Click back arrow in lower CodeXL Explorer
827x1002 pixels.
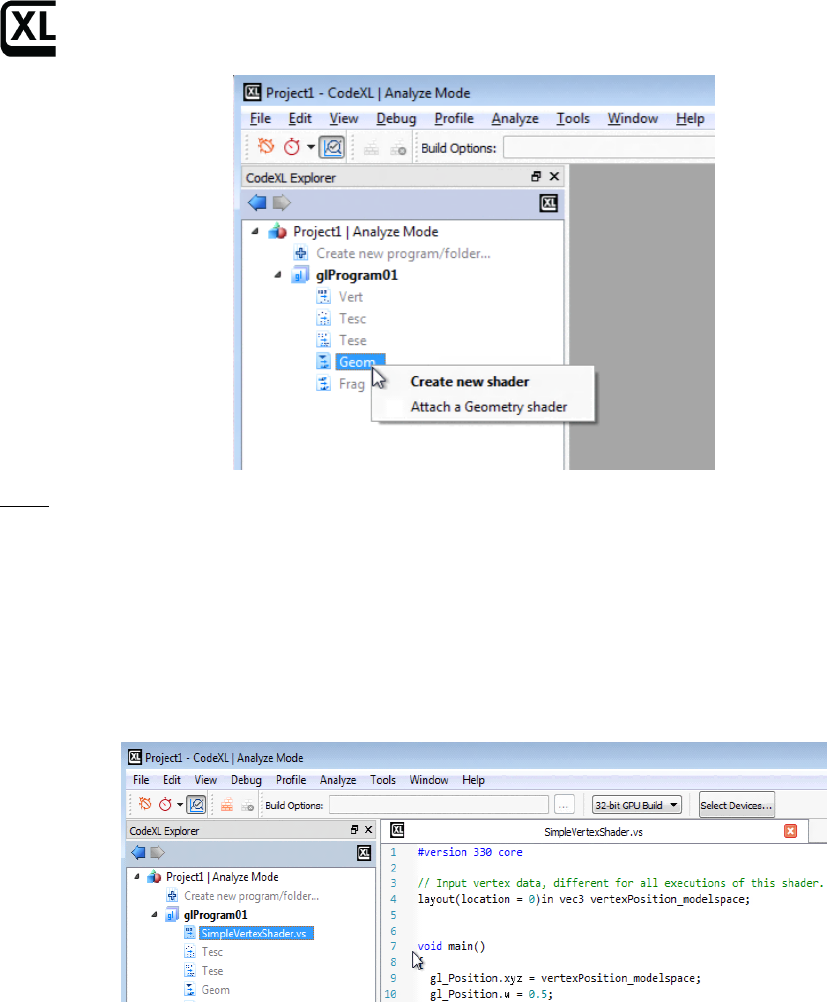[138, 852]
